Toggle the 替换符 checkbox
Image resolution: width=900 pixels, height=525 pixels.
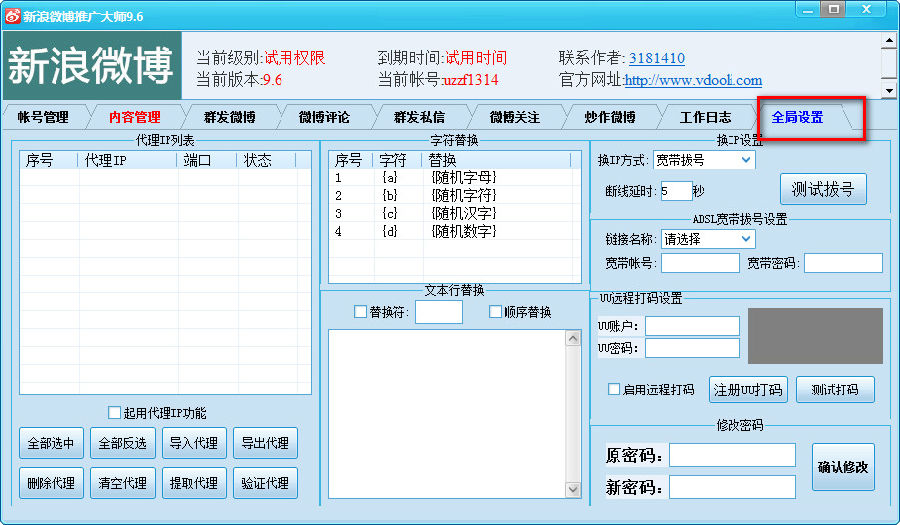coord(360,312)
